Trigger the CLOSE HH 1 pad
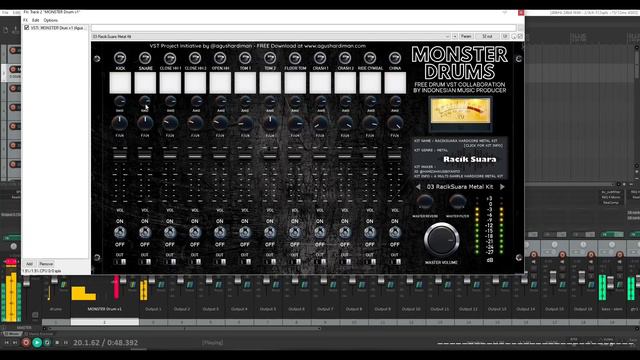 pyautogui.click(x=170, y=83)
